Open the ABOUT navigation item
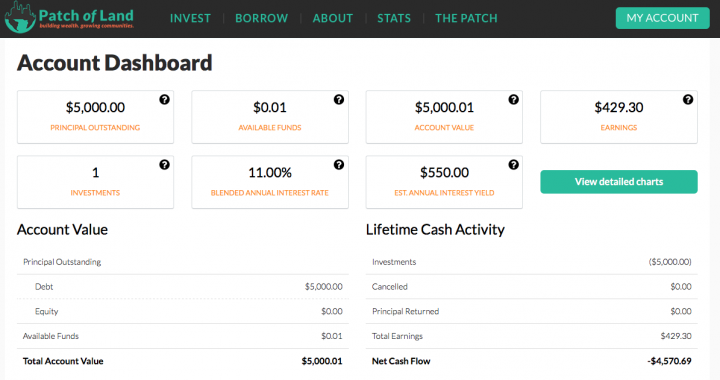Screen dimensions: 720x380 (333, 18)
